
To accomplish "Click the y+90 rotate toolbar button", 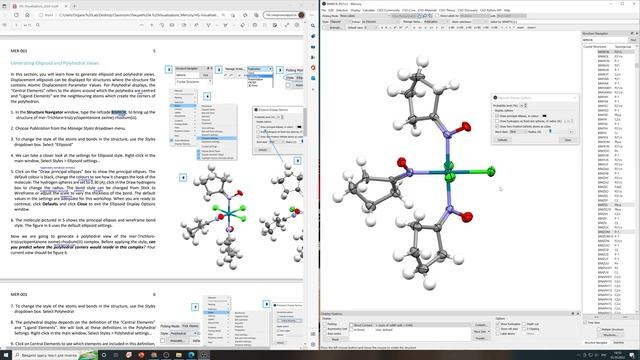I will coord(477,27).
